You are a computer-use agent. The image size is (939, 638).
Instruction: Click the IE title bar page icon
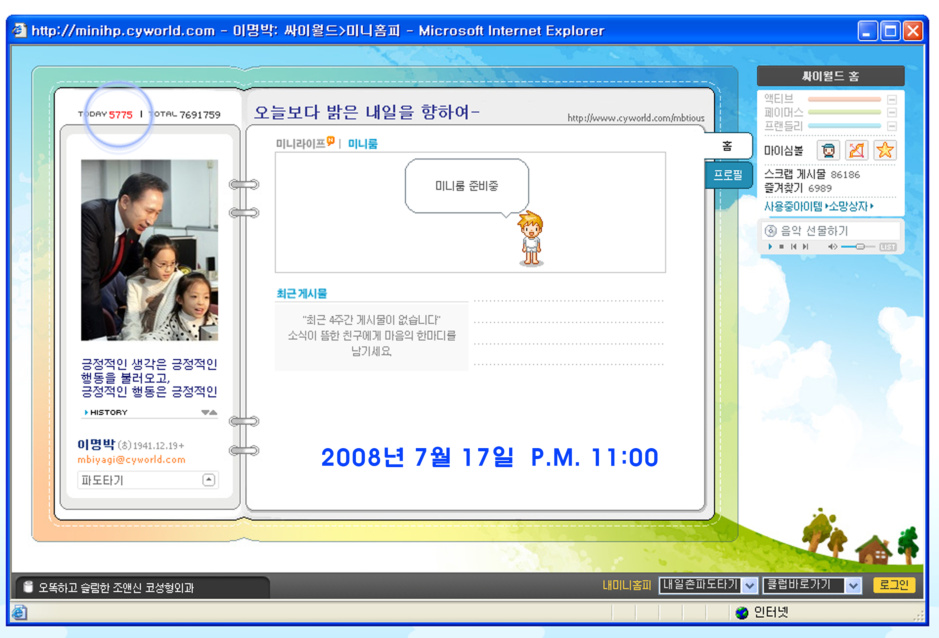(x=20, y=30)
